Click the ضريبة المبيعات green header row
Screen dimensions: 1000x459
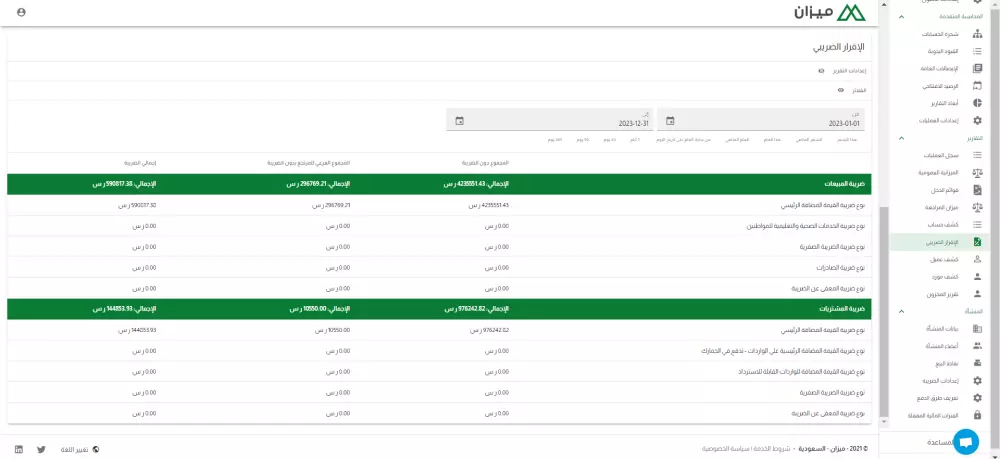coord(439,184)
